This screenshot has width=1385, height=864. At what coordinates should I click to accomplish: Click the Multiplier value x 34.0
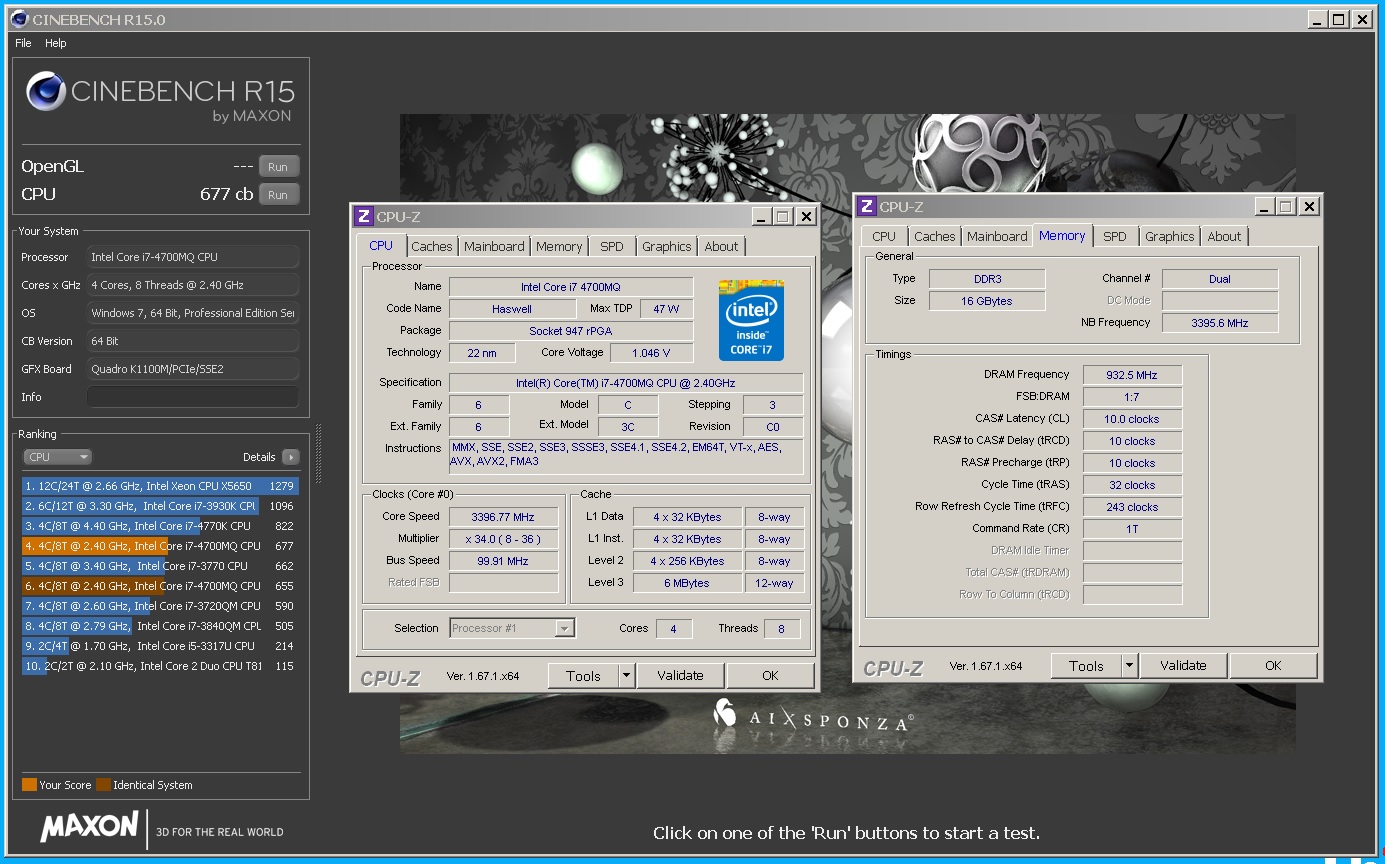(503, 539)
